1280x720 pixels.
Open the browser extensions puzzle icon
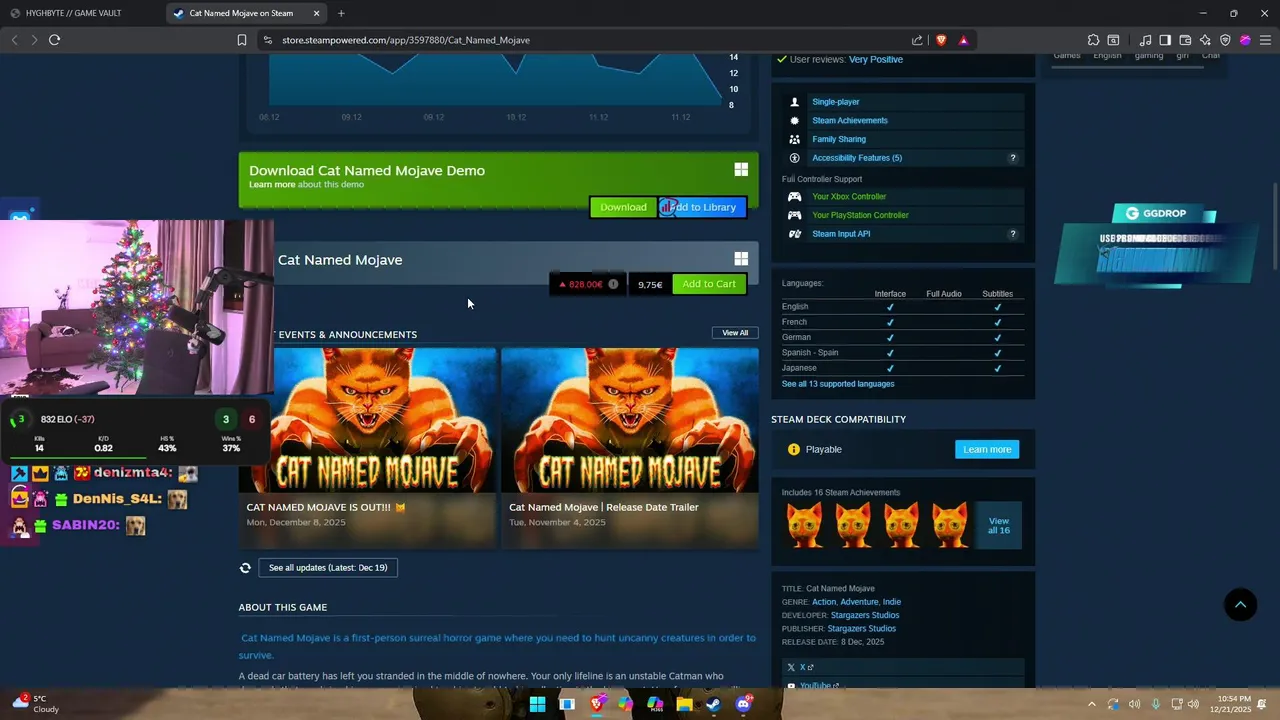click(x=1093, y=40)
